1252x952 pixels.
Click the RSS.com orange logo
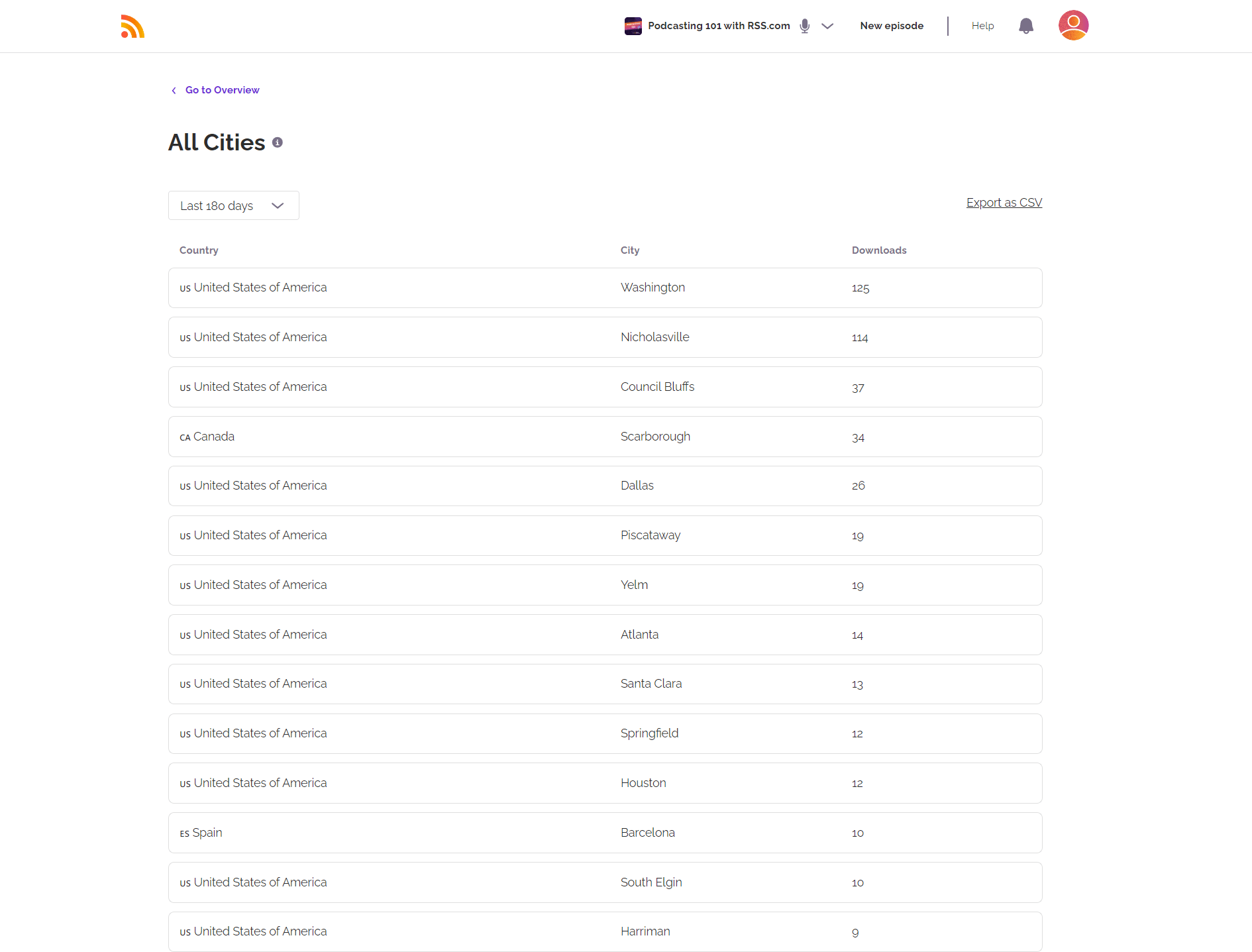coord(132,26)
